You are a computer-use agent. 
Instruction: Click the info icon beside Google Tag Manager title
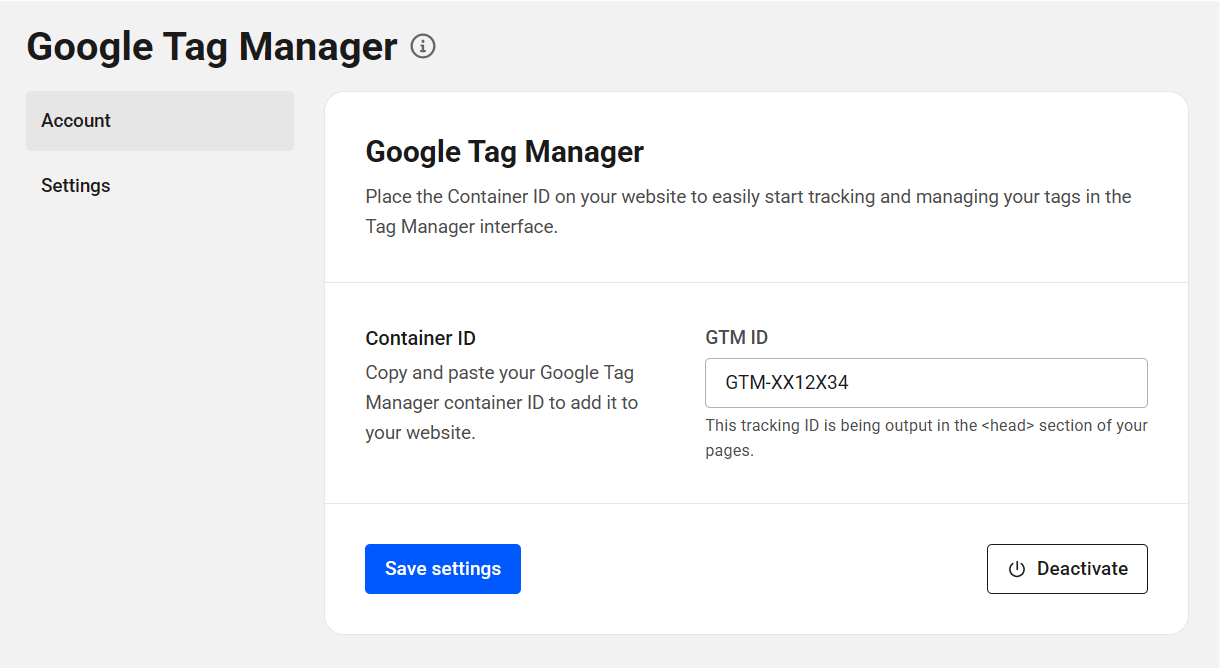click(423, 46)
